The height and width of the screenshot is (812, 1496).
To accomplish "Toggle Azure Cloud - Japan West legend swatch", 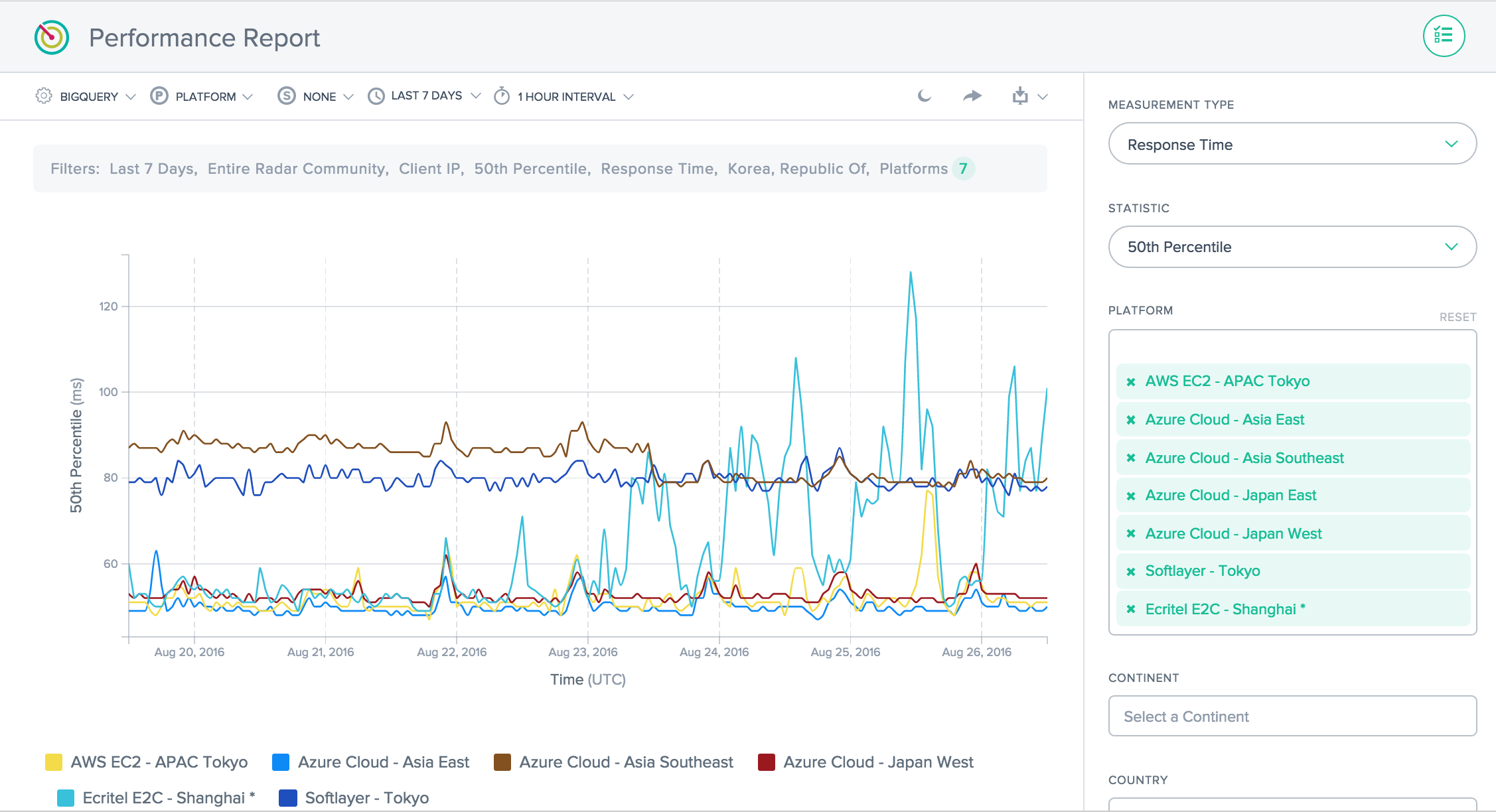I will click(x=767, y=762).
